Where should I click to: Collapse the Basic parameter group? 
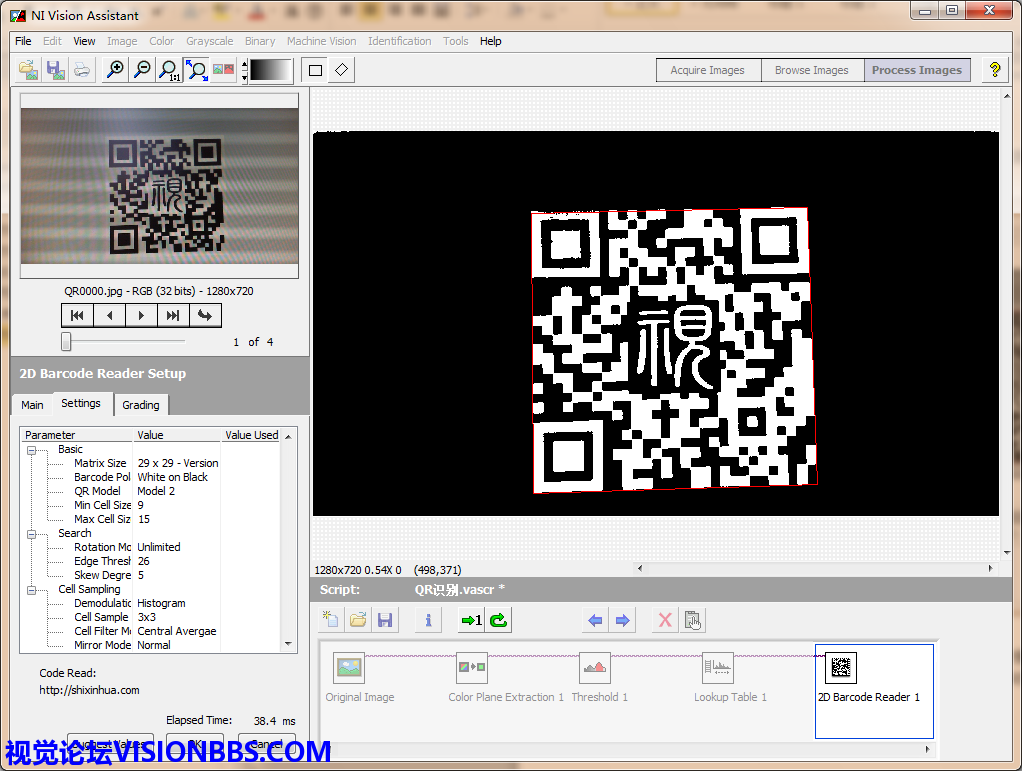click(x=31, y=450)
